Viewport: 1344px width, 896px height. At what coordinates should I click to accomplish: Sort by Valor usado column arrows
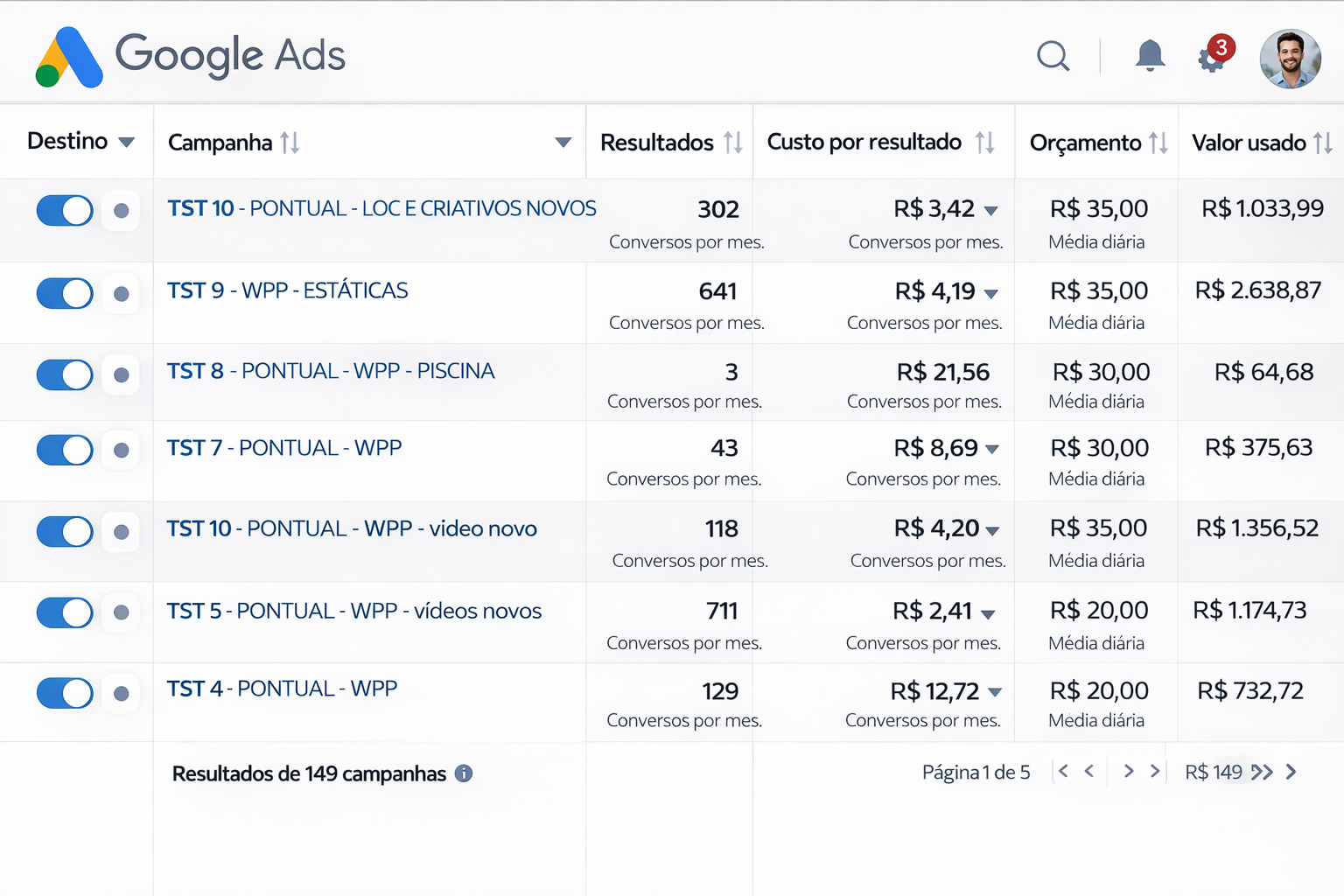pos(1323,143)
